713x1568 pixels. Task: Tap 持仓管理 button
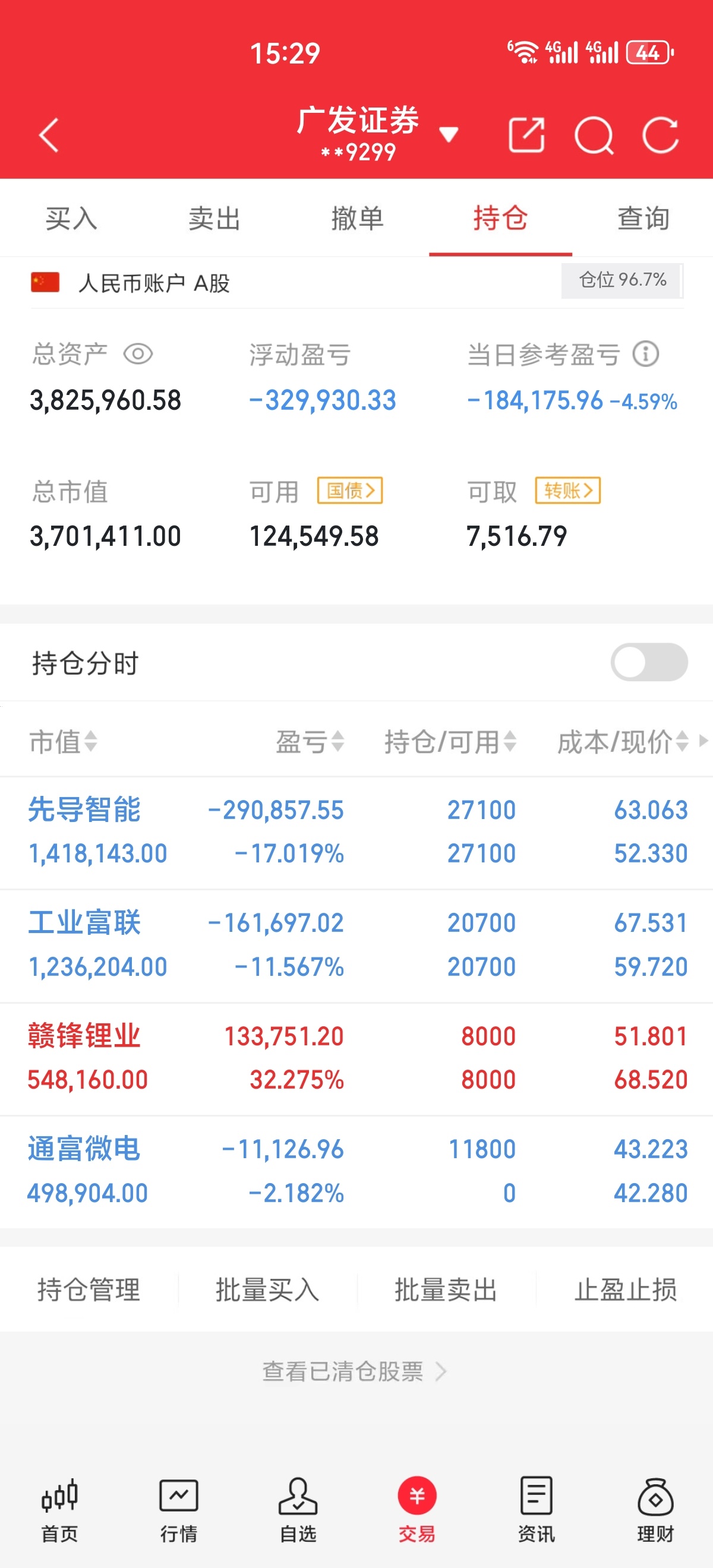point(89,1289)
